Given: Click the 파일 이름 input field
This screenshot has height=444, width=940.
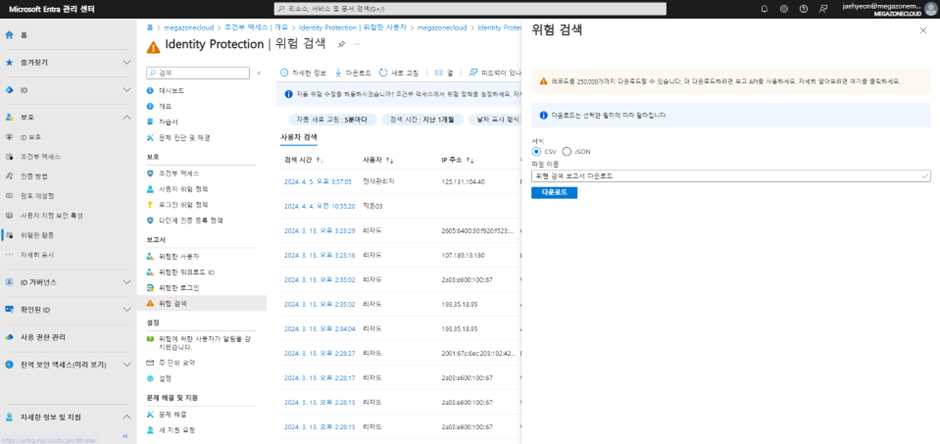Looking at the screenshot, I should (731, 176).
